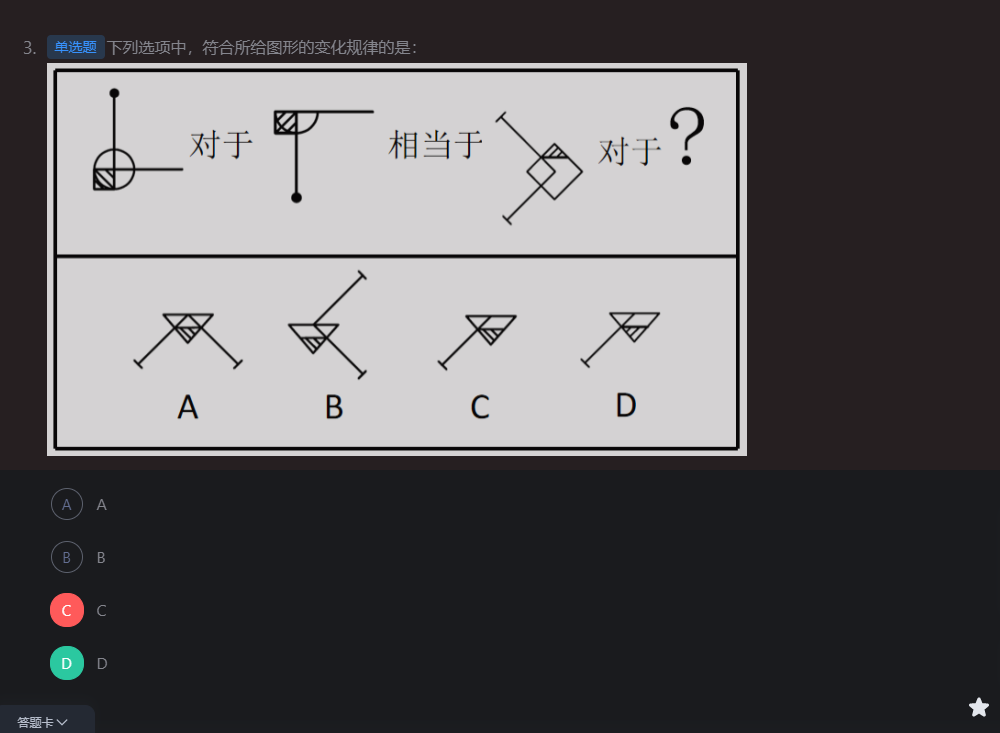Click the question number 3
The height and width of the screenshot is (733, 1000).
tap(29, 48)
